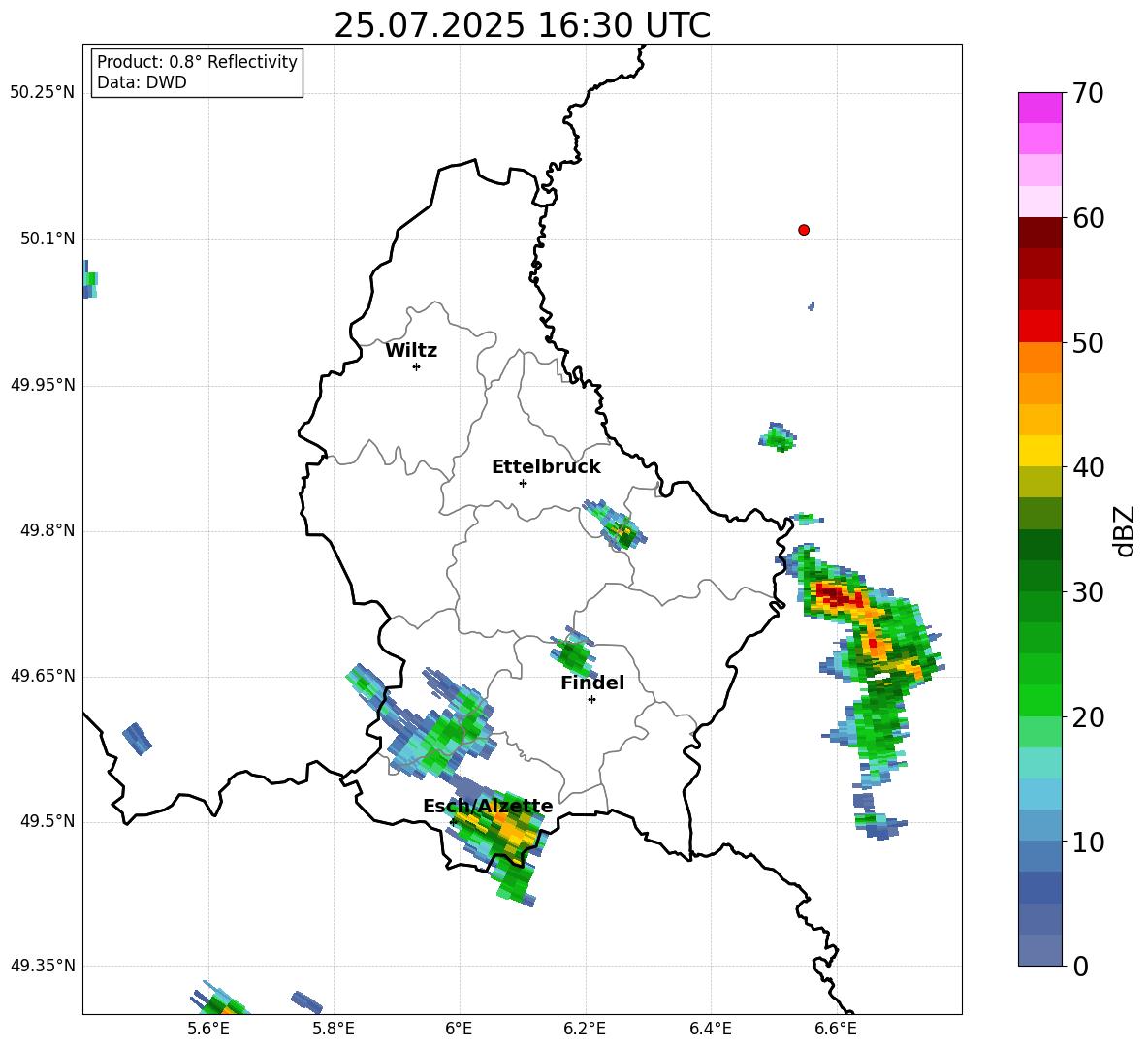Click the 20 colorbar tick label
The image size is (1148, 1048).
coord(1088,717)
